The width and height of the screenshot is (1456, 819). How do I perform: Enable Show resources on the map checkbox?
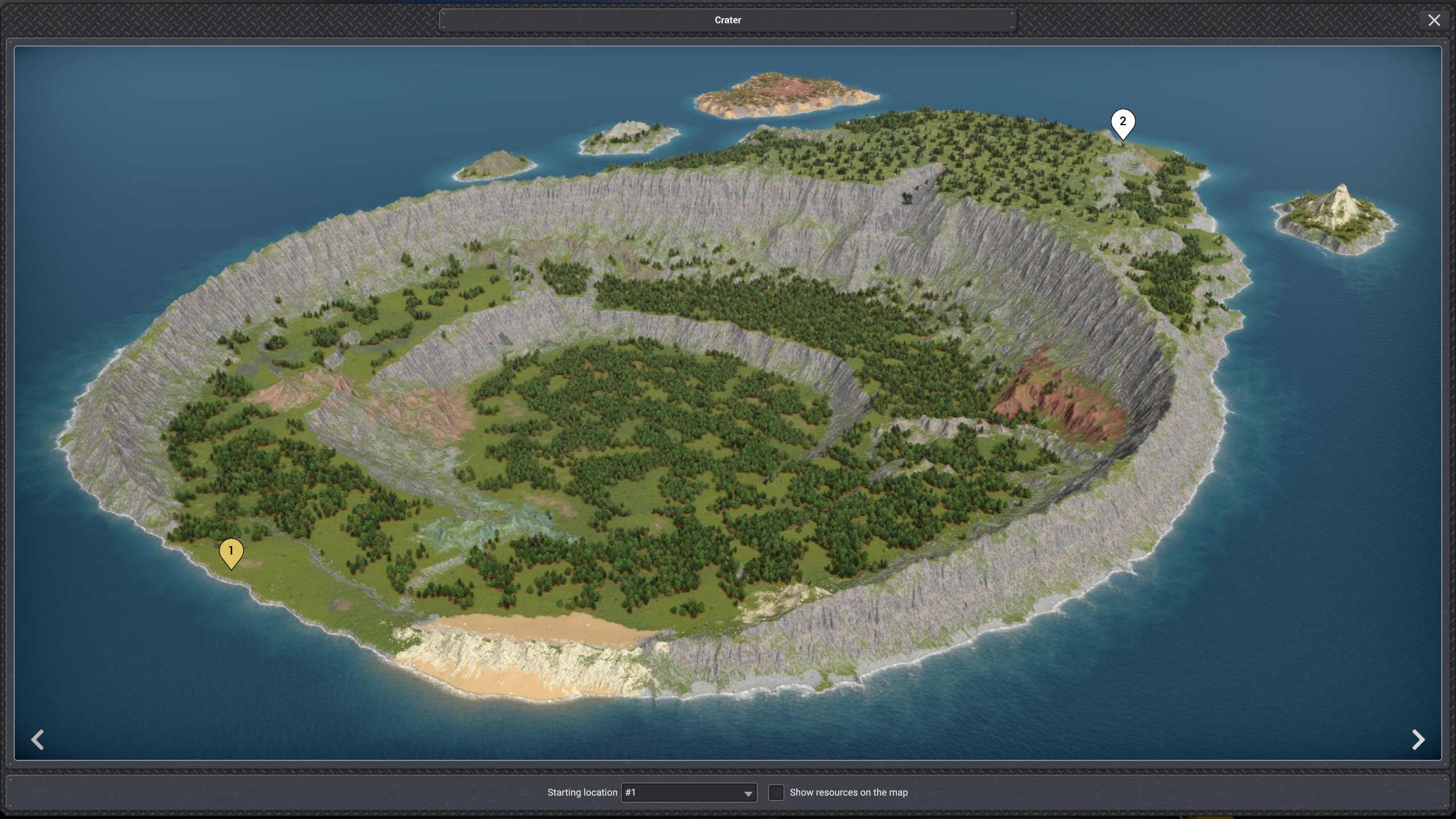tap(776, 792)
